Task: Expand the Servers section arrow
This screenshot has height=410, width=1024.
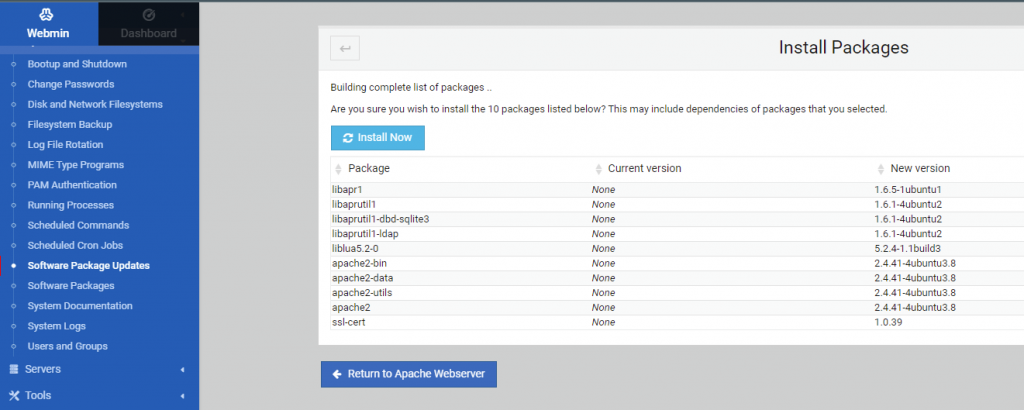Action: [182, 369]
